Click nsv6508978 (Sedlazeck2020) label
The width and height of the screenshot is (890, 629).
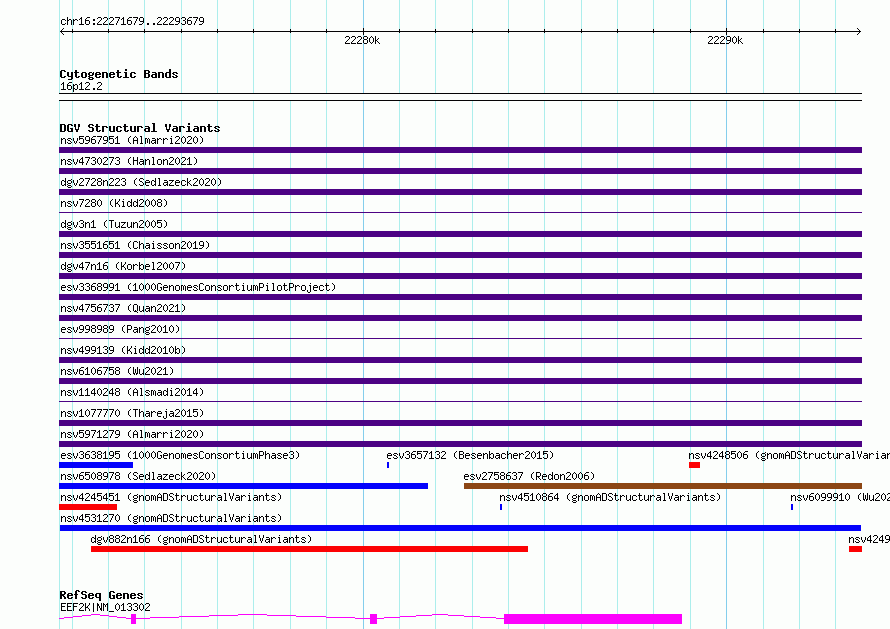(138, 476)
